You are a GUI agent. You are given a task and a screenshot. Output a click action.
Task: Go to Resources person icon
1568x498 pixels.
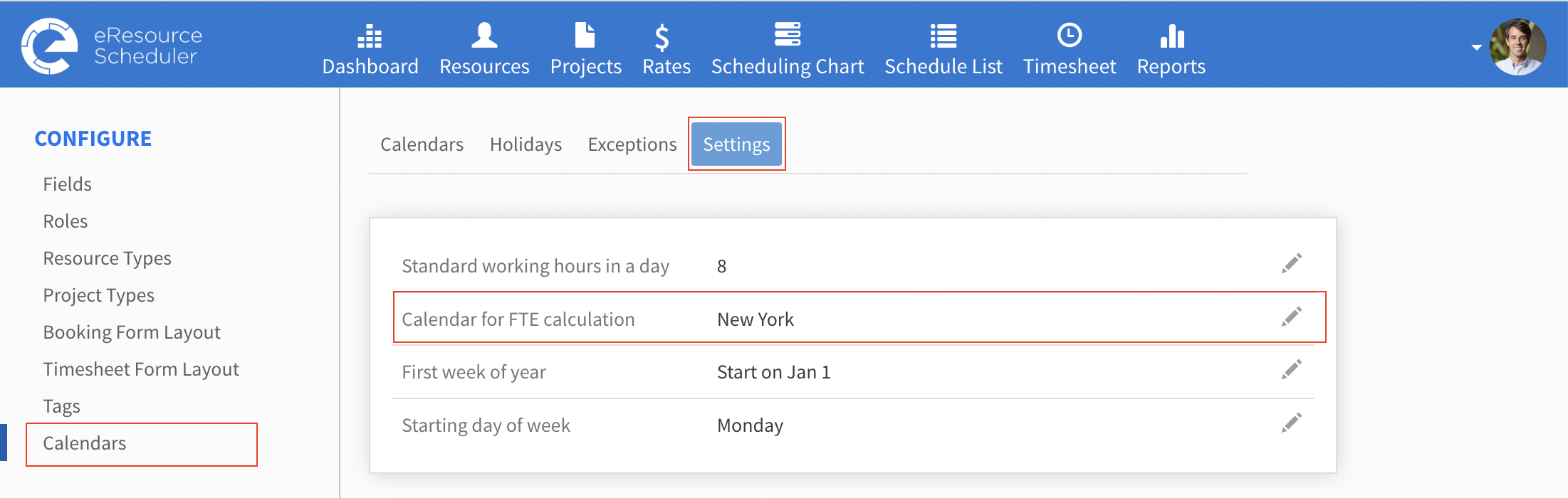pyautogui.click(x=484, y=35)
